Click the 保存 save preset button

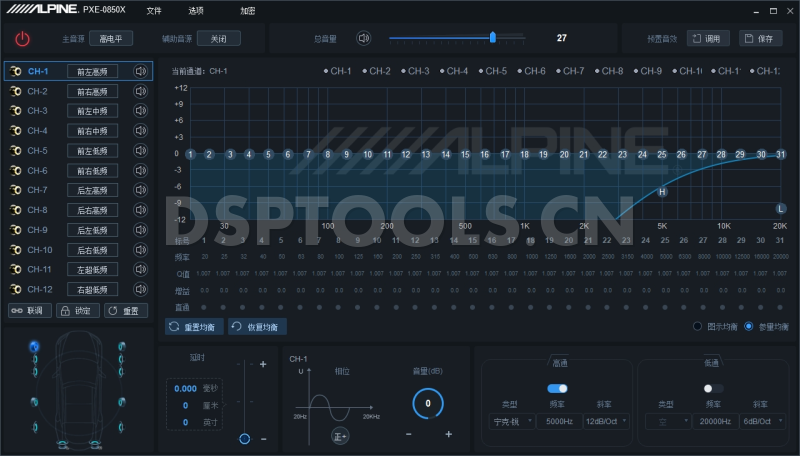point(761,38)
